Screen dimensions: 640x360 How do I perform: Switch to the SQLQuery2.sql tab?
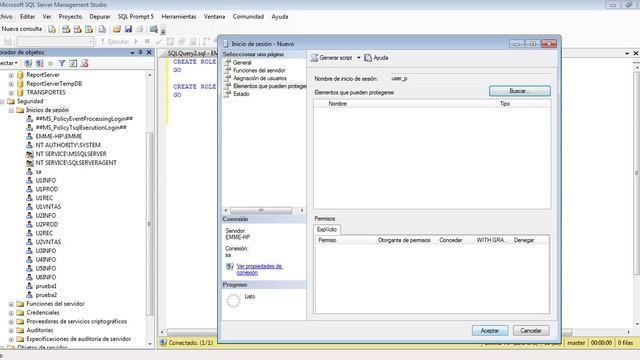[x=191, y=53]
